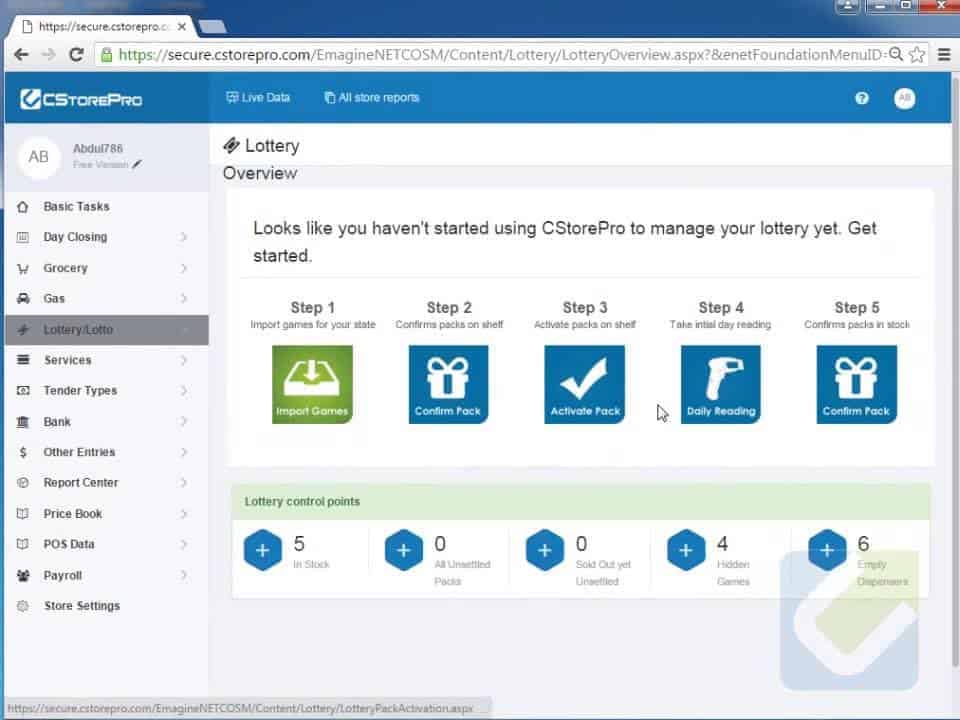
Task: Open the Step 2 Confirm Pack tile
Action: pyautogui.click(x=448, y=384)
